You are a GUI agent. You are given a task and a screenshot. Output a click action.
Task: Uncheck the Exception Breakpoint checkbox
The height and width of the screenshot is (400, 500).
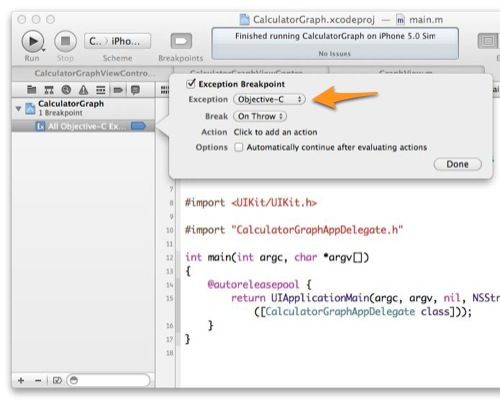191,84
